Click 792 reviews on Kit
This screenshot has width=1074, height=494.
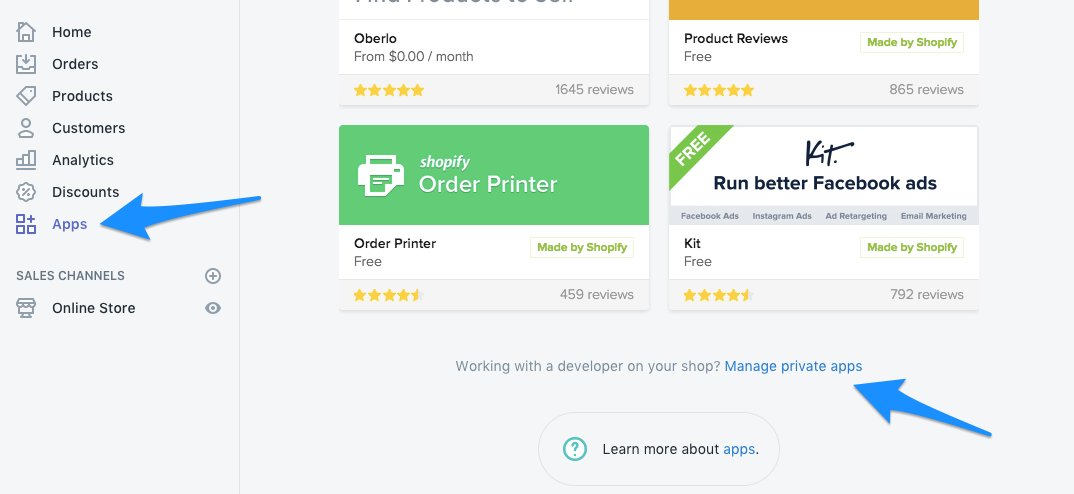(927, 295)
